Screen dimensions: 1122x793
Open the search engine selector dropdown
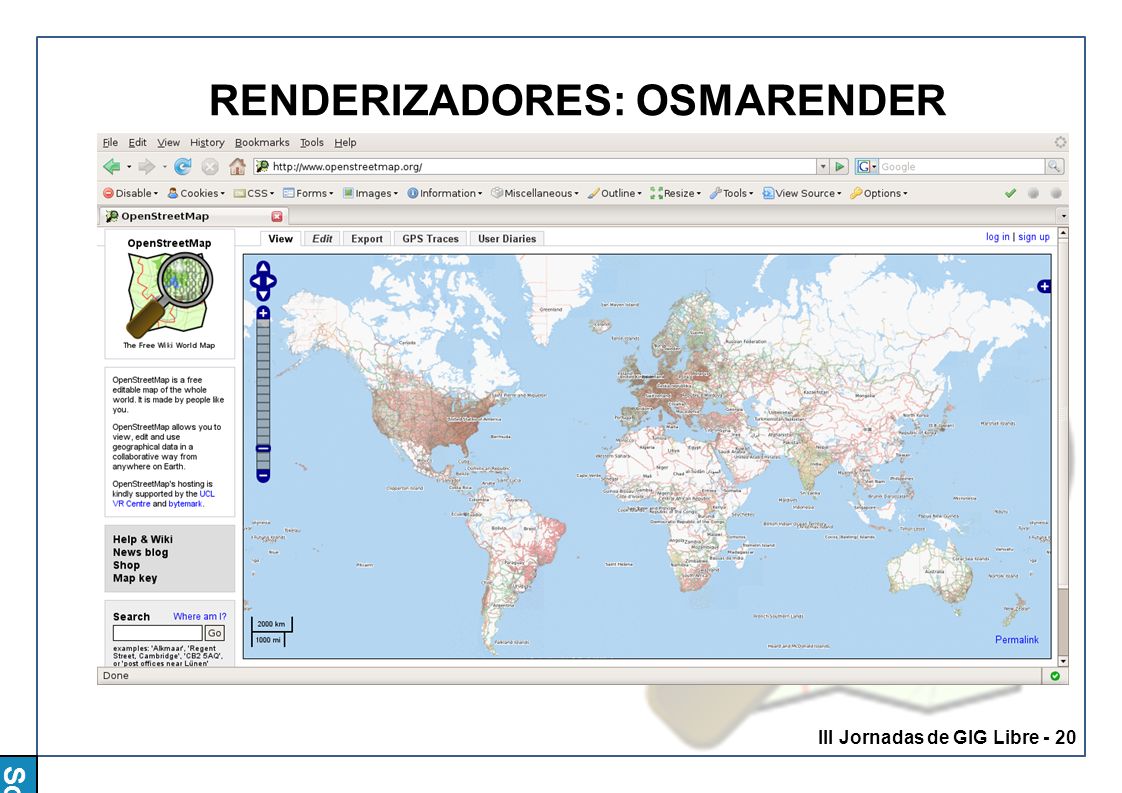tap(867, 167)
